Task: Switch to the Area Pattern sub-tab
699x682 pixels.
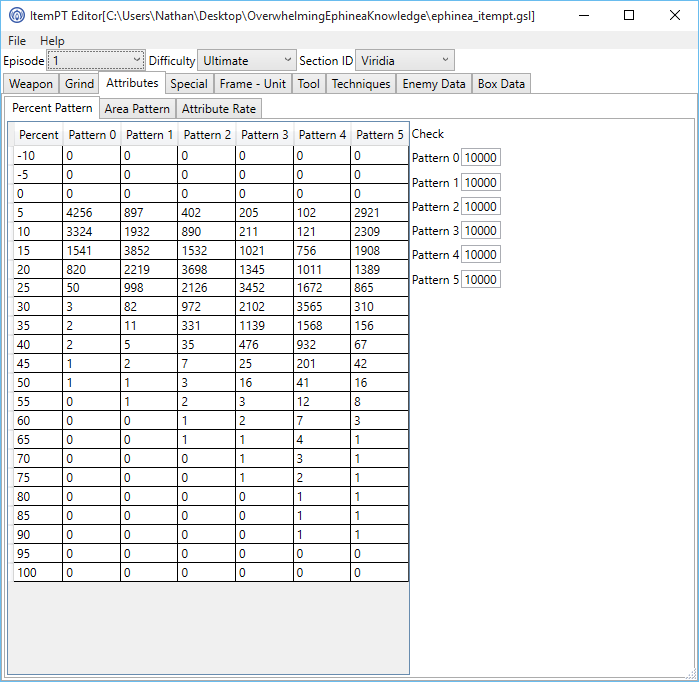Action: click(137, 109)
